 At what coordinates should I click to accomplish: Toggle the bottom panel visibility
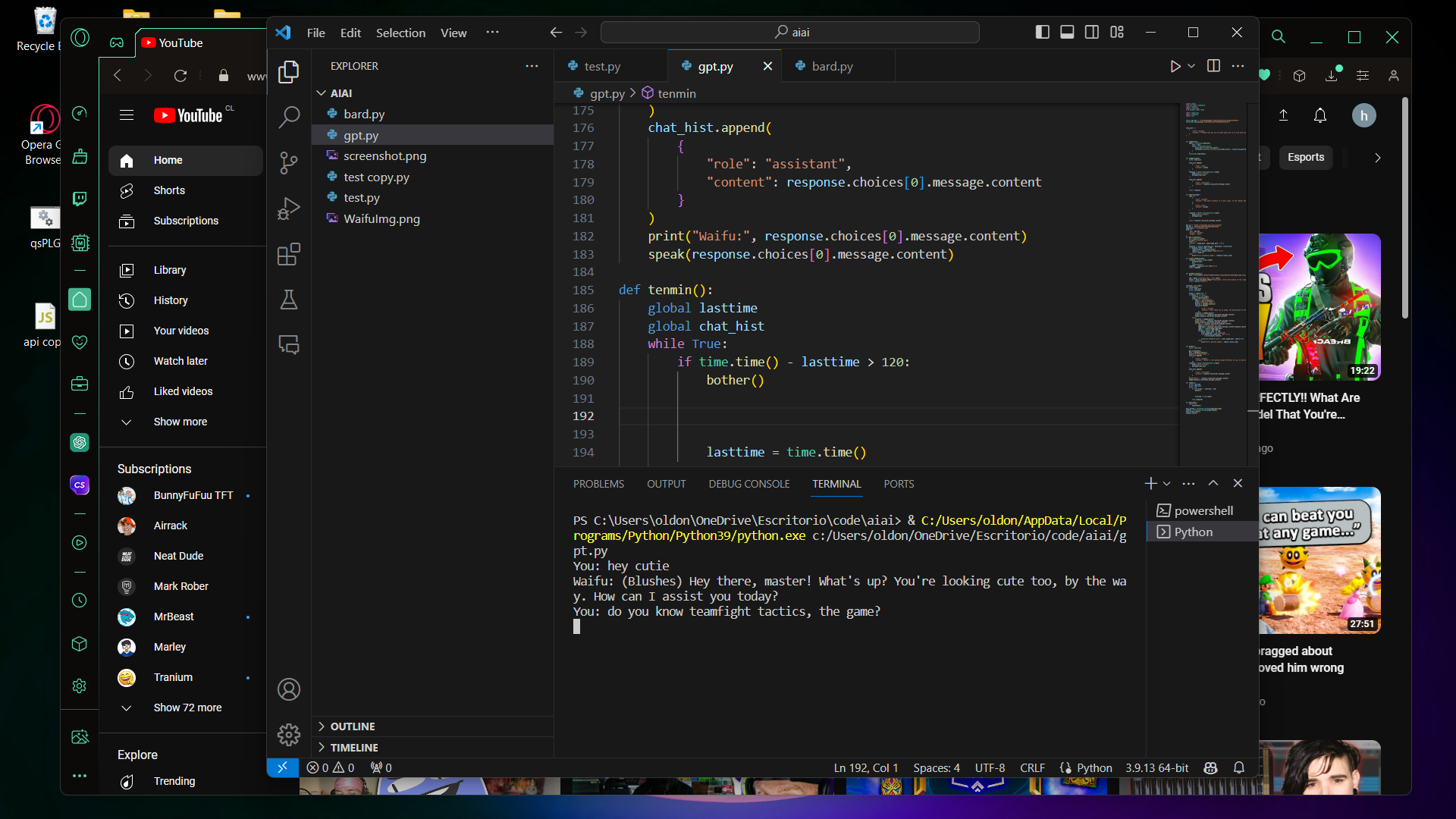click(x=1067, y=33)
